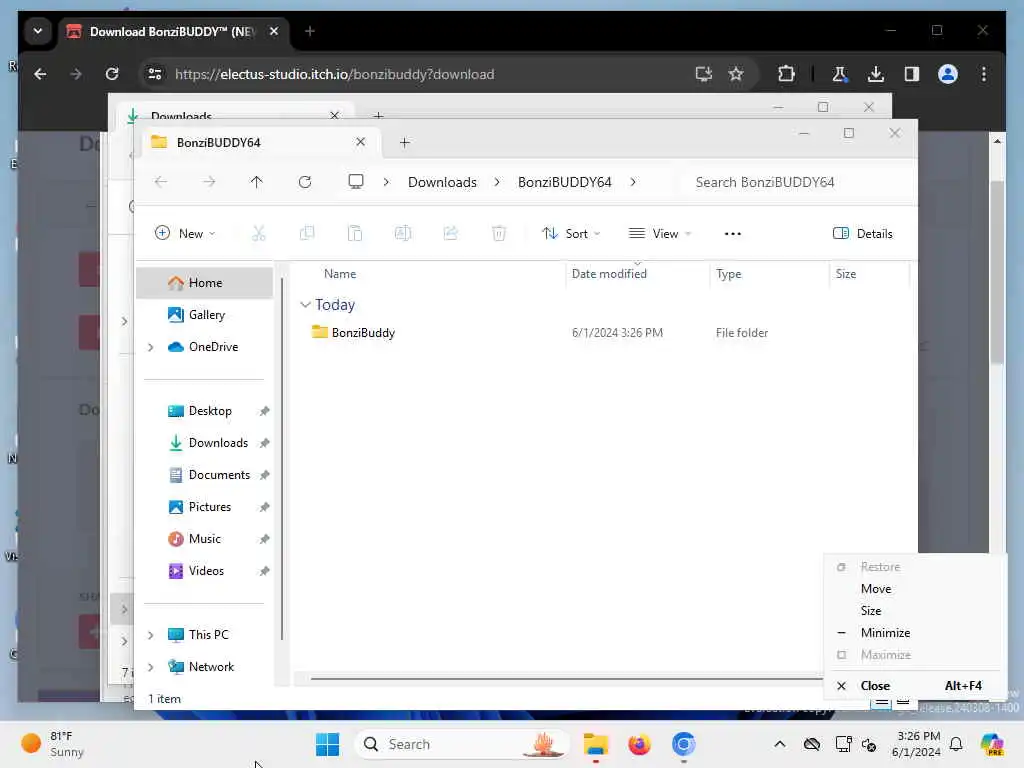The image size is (1024, 768).
Task: Select the BonziBuddy folder
Action: [x=363, y=332]
